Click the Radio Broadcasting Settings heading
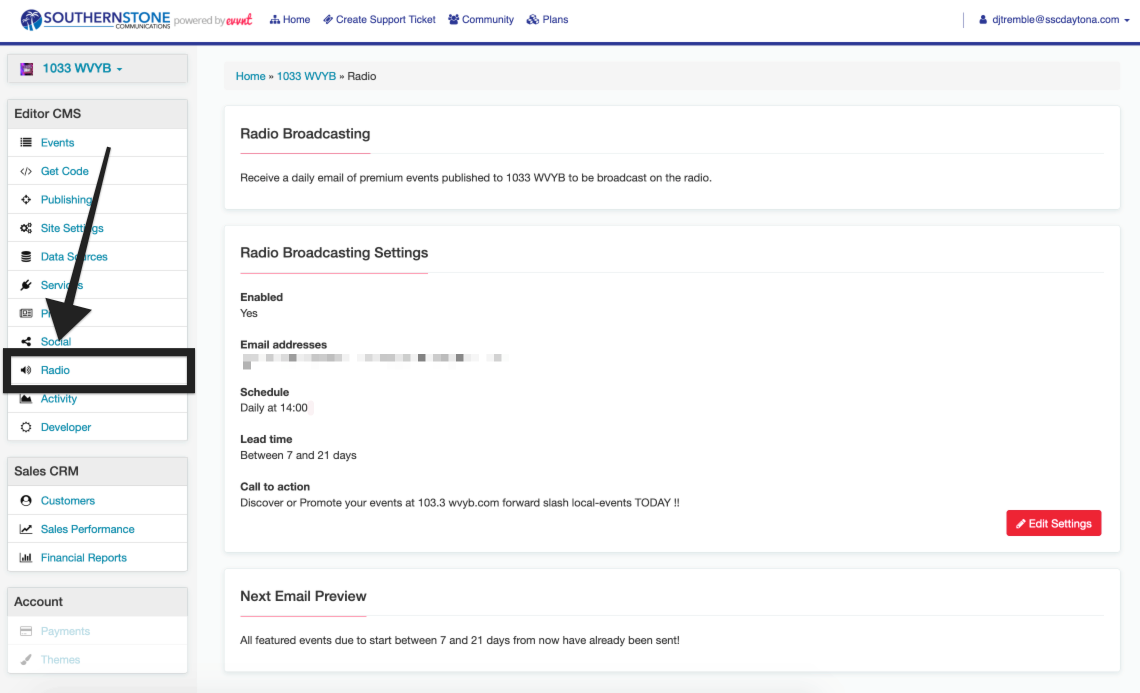 [334, 253]
